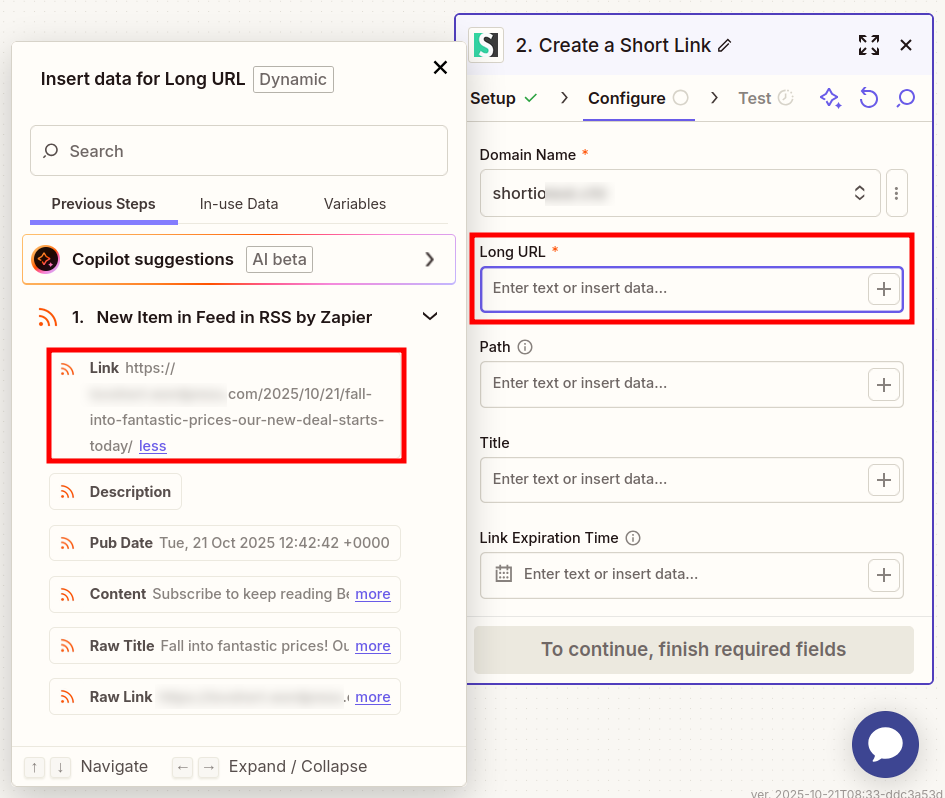Collapse the New Item in Feed step
The image size is (945, 798).
pos(430,317)
